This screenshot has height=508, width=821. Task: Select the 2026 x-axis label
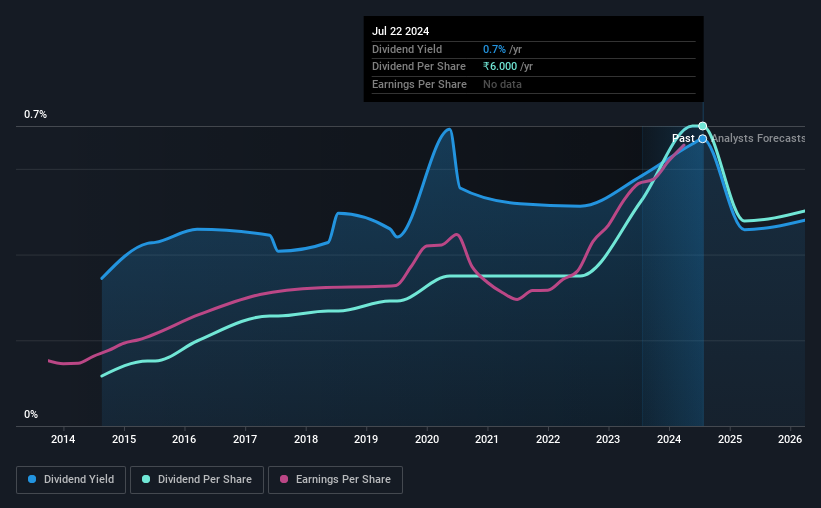[x=790, y=439]
